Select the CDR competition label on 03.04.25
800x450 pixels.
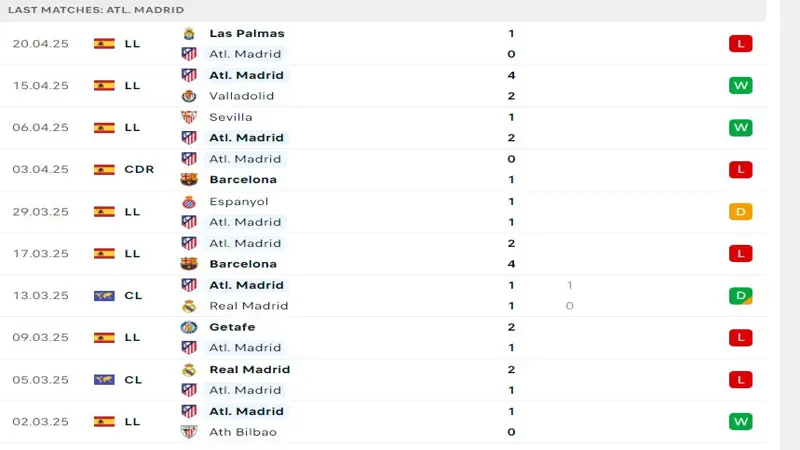click(139, 170)
